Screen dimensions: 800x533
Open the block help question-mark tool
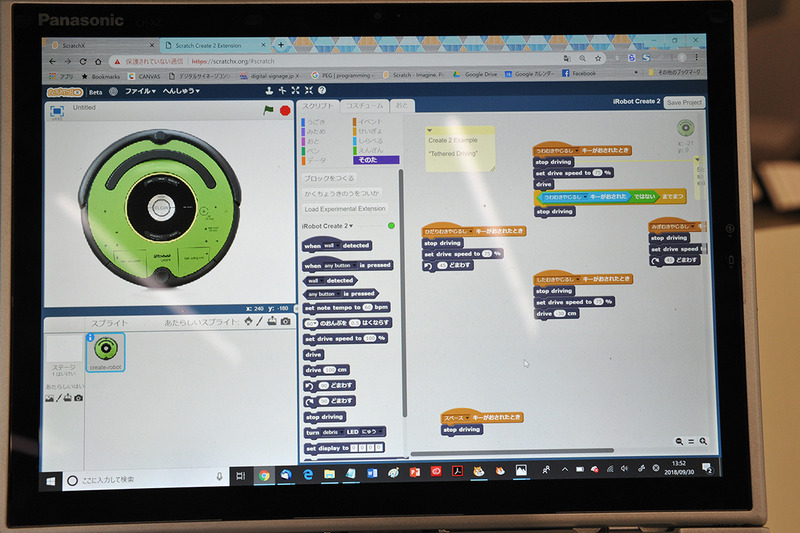(x=322, y=90)
